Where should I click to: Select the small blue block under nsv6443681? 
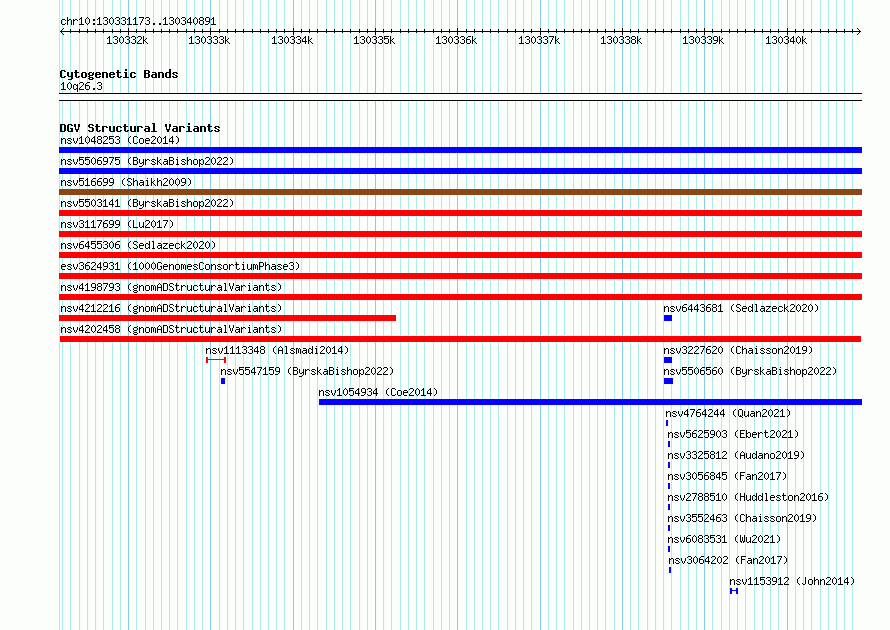(x=668, y=318)
